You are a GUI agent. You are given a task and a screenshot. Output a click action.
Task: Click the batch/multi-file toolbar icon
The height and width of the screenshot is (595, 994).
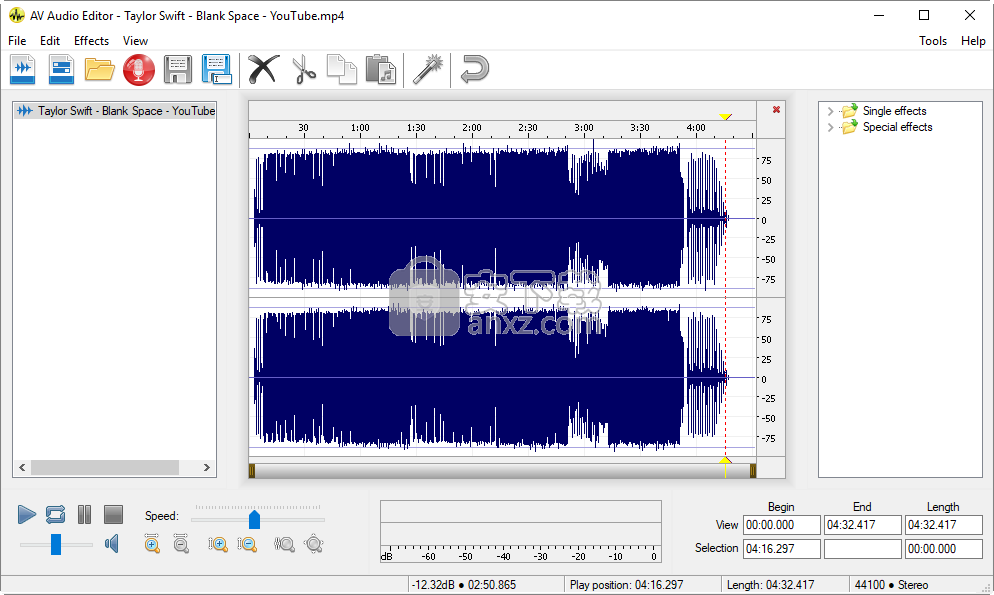(x=61, y=69)
